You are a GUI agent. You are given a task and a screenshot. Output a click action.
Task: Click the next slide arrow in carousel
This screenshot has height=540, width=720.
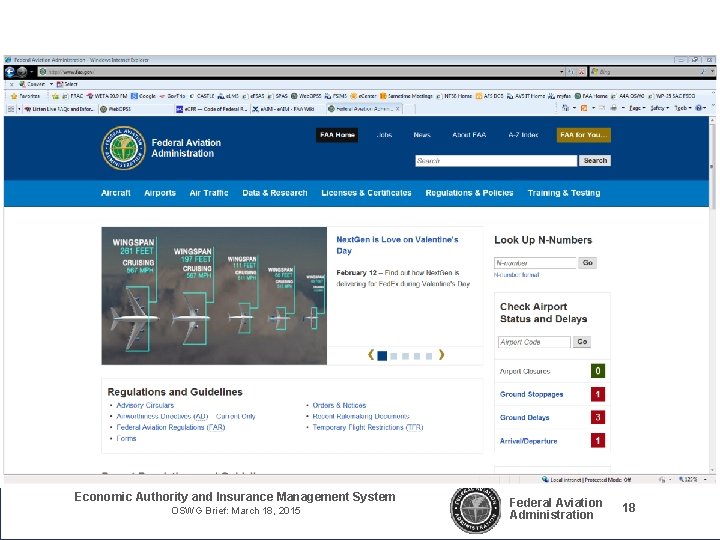[441, 354]
